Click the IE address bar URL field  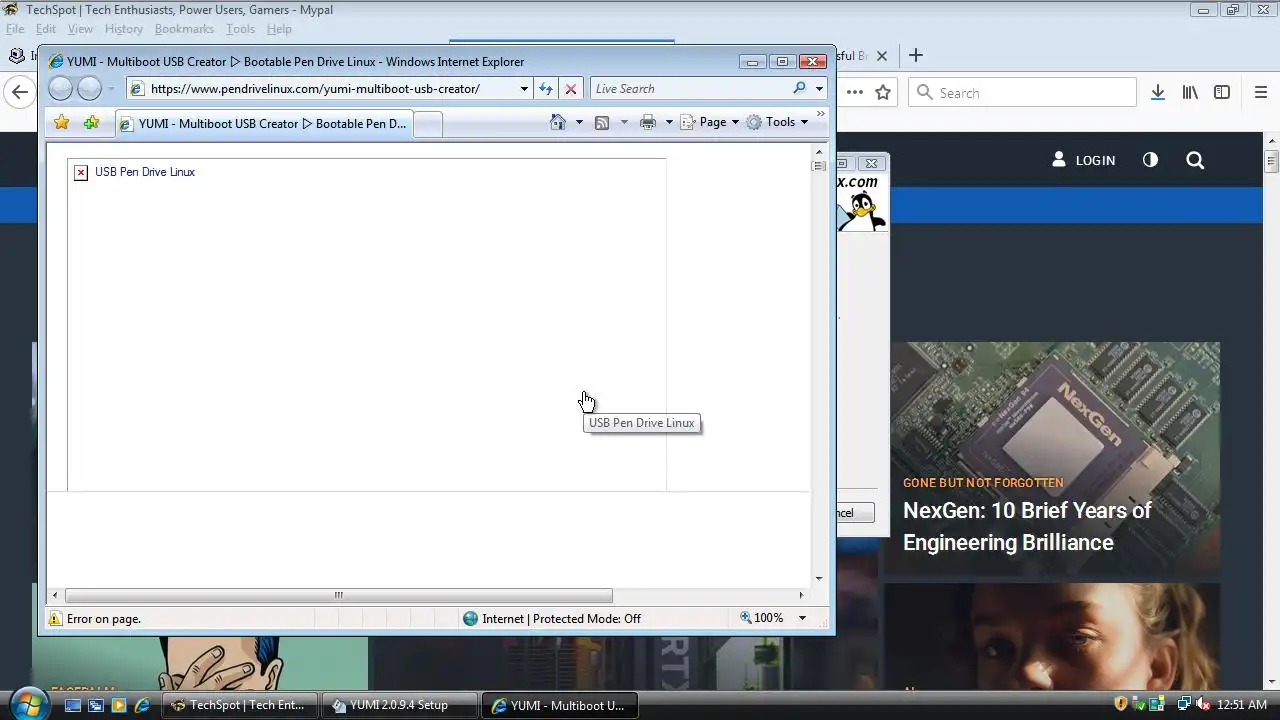pos(320,88)
